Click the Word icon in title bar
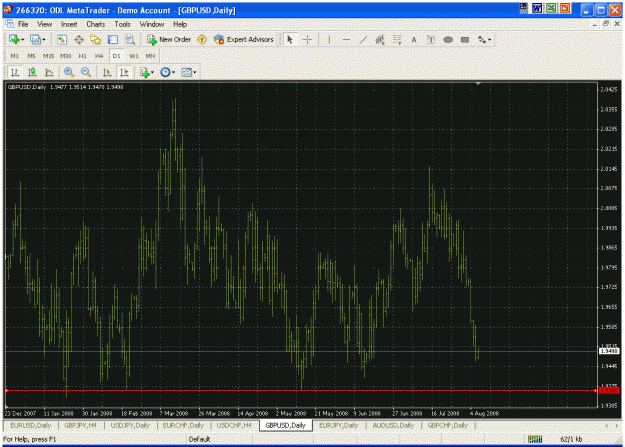Image resolution: width=625 pixels, height=447 pixels. [537, 8]
